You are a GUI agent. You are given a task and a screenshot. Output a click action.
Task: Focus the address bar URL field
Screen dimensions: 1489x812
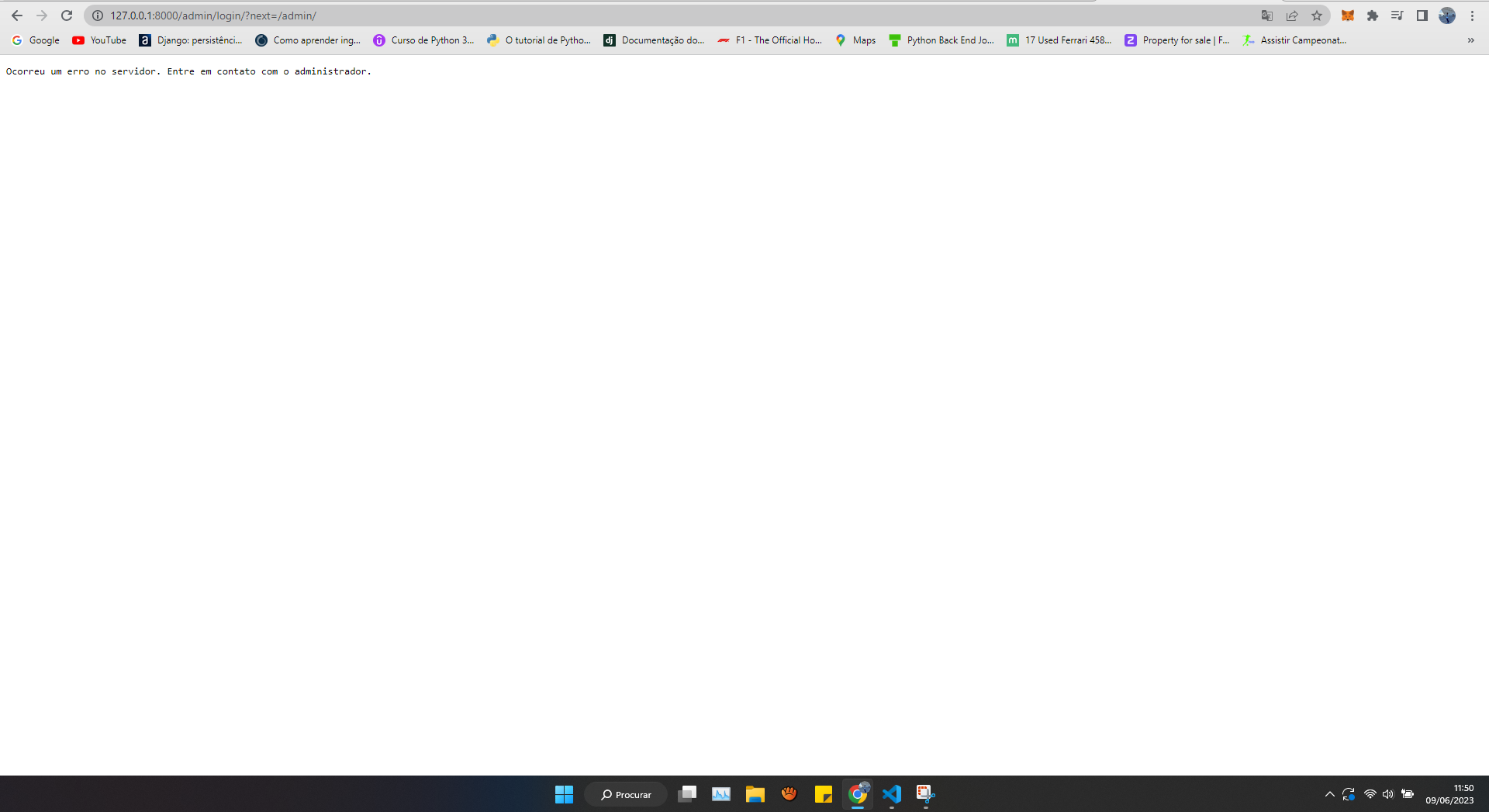(x=675, y=16)
